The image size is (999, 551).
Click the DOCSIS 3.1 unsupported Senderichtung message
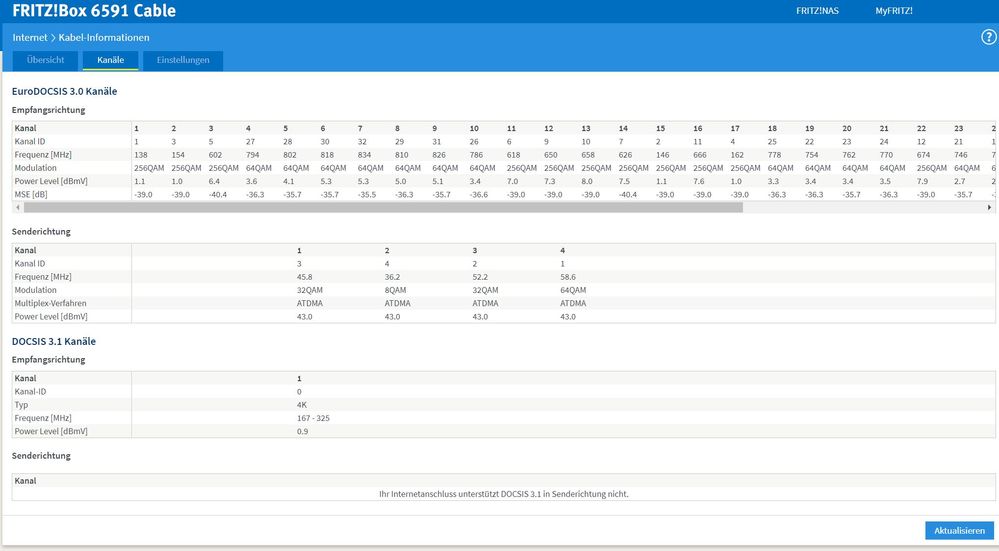(503, 494)
